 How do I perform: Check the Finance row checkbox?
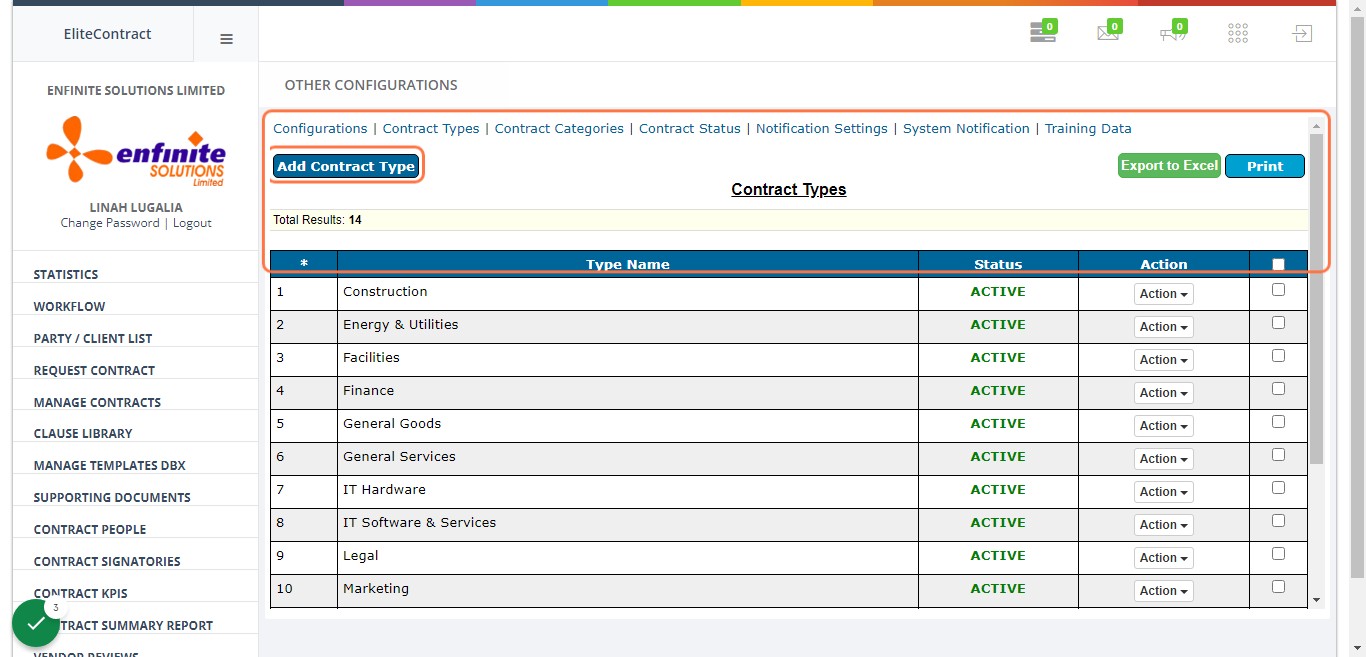[1278, 389]
